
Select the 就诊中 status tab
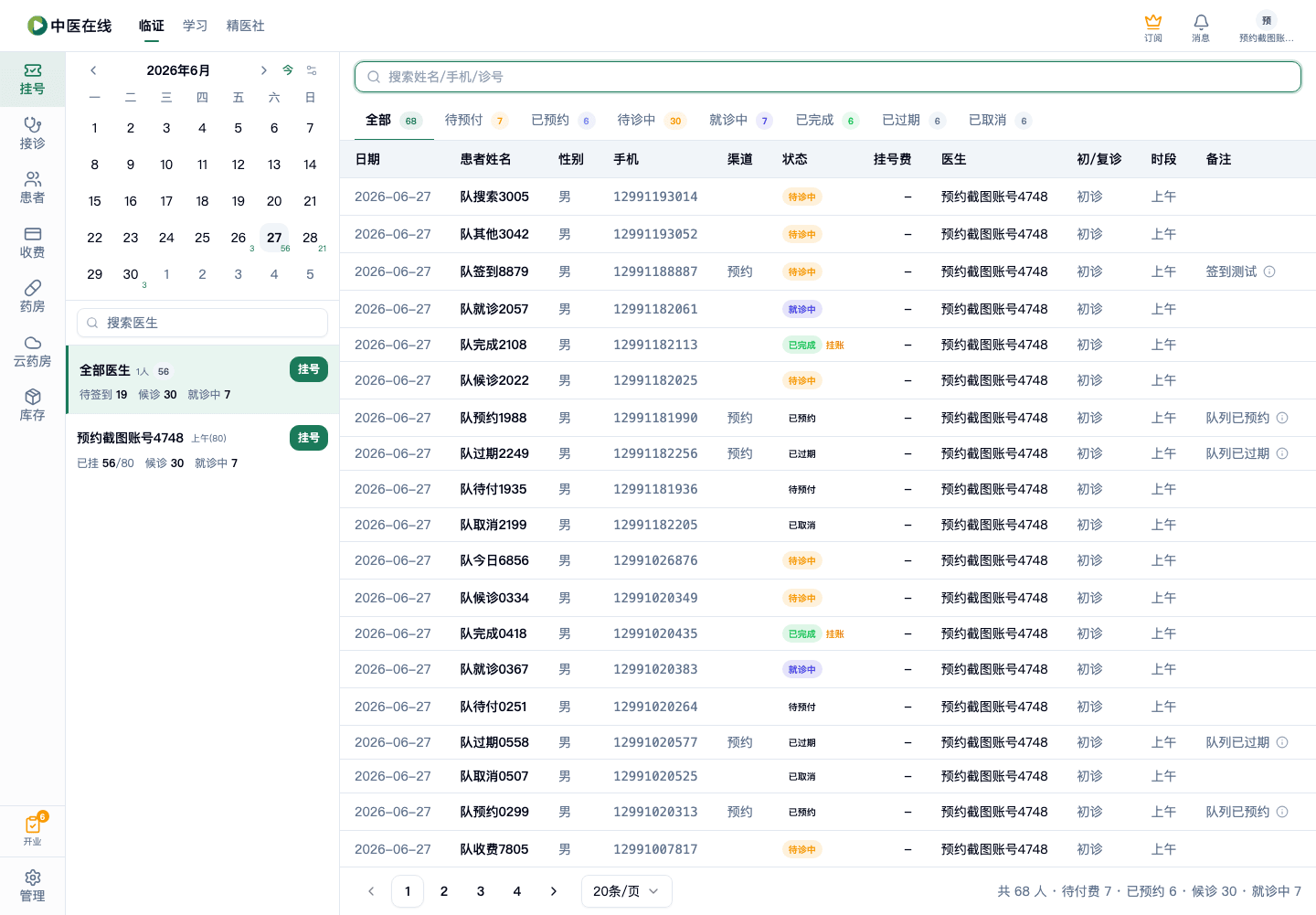741,120
